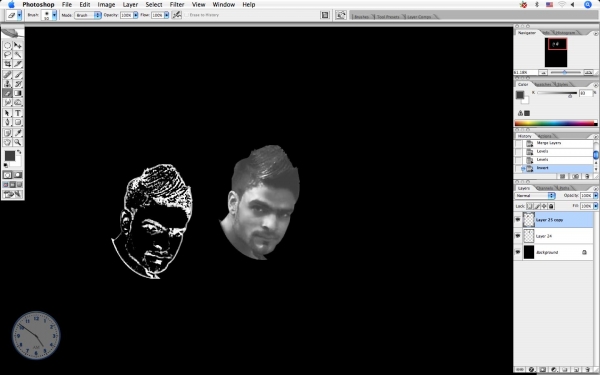Screen dimensions: 600x375
Task: Select the History Brush tool
Action: click(18, 84)
